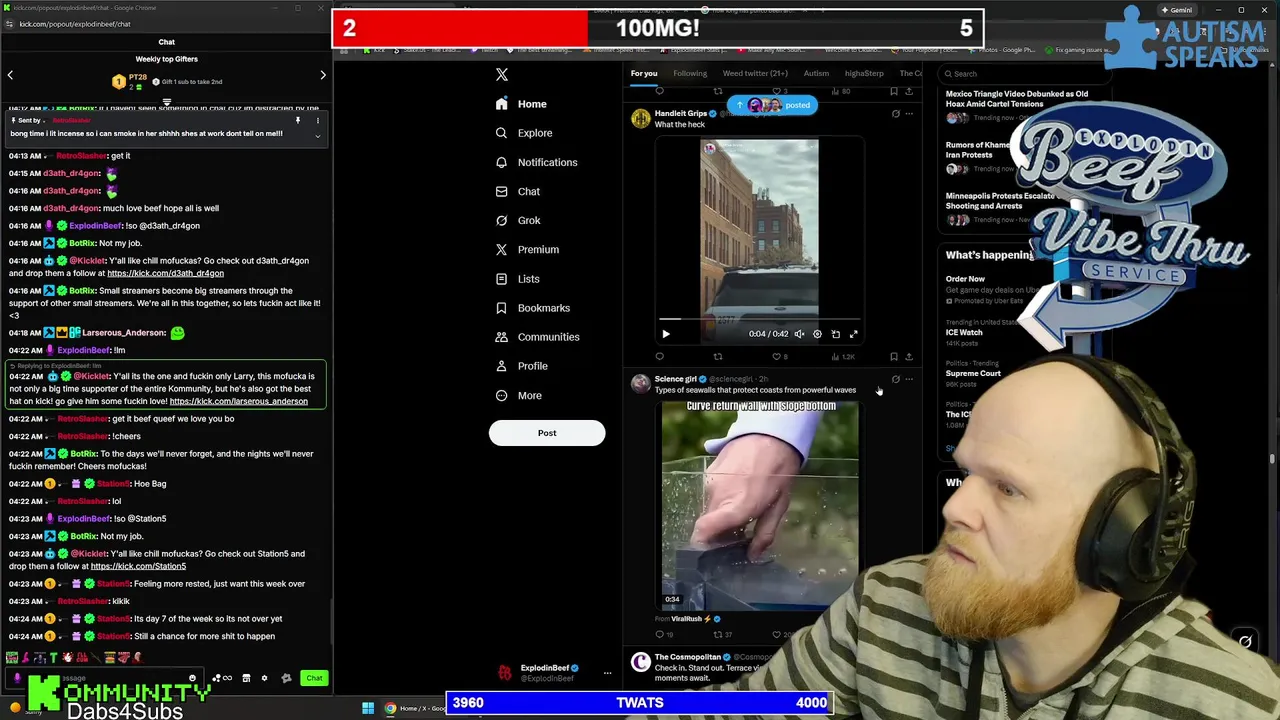Show next Weekly top Gifters slide
Image resolution: width=1280 pixels, height=720 pixels.
click(x=323, y=75)
